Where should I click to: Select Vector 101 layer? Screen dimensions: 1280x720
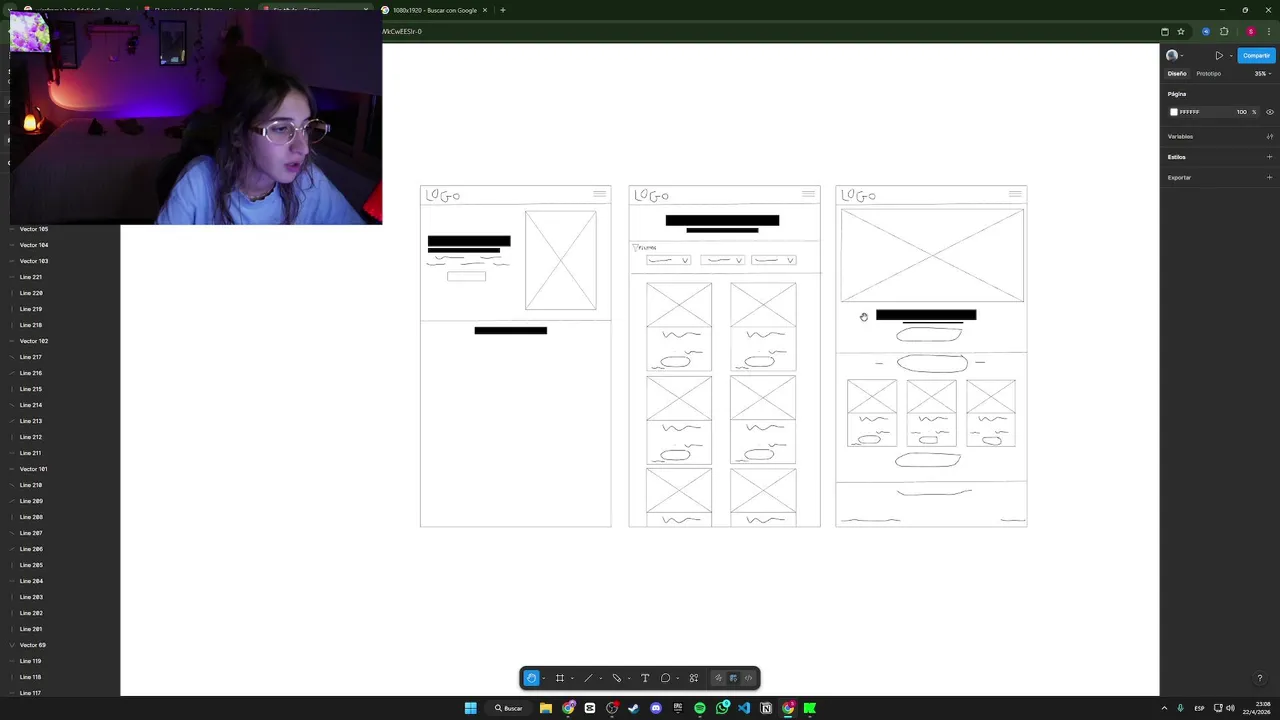[x=34, y=469]
